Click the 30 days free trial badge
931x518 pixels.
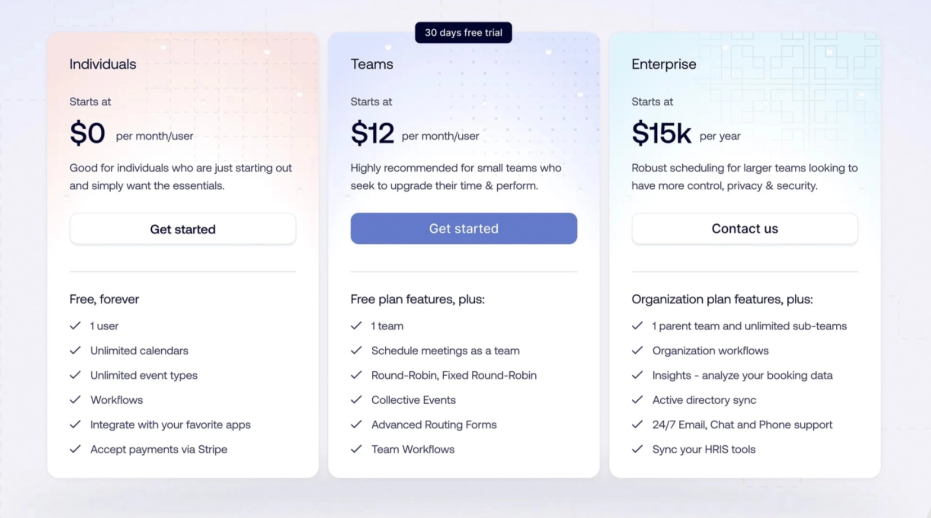pos(463,33)
